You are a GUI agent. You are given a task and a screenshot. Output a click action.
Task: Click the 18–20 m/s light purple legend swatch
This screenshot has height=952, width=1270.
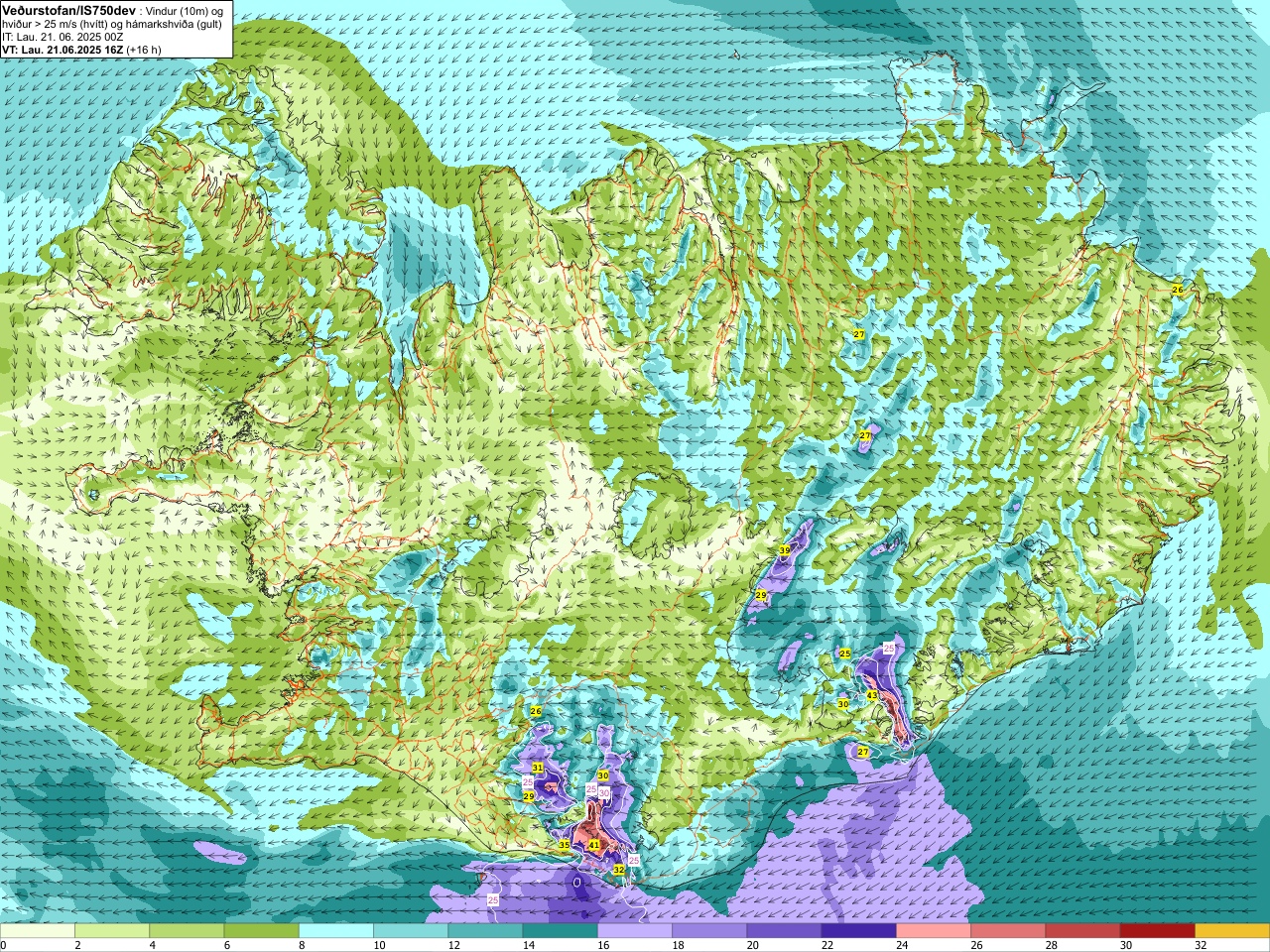pos(709,931)
